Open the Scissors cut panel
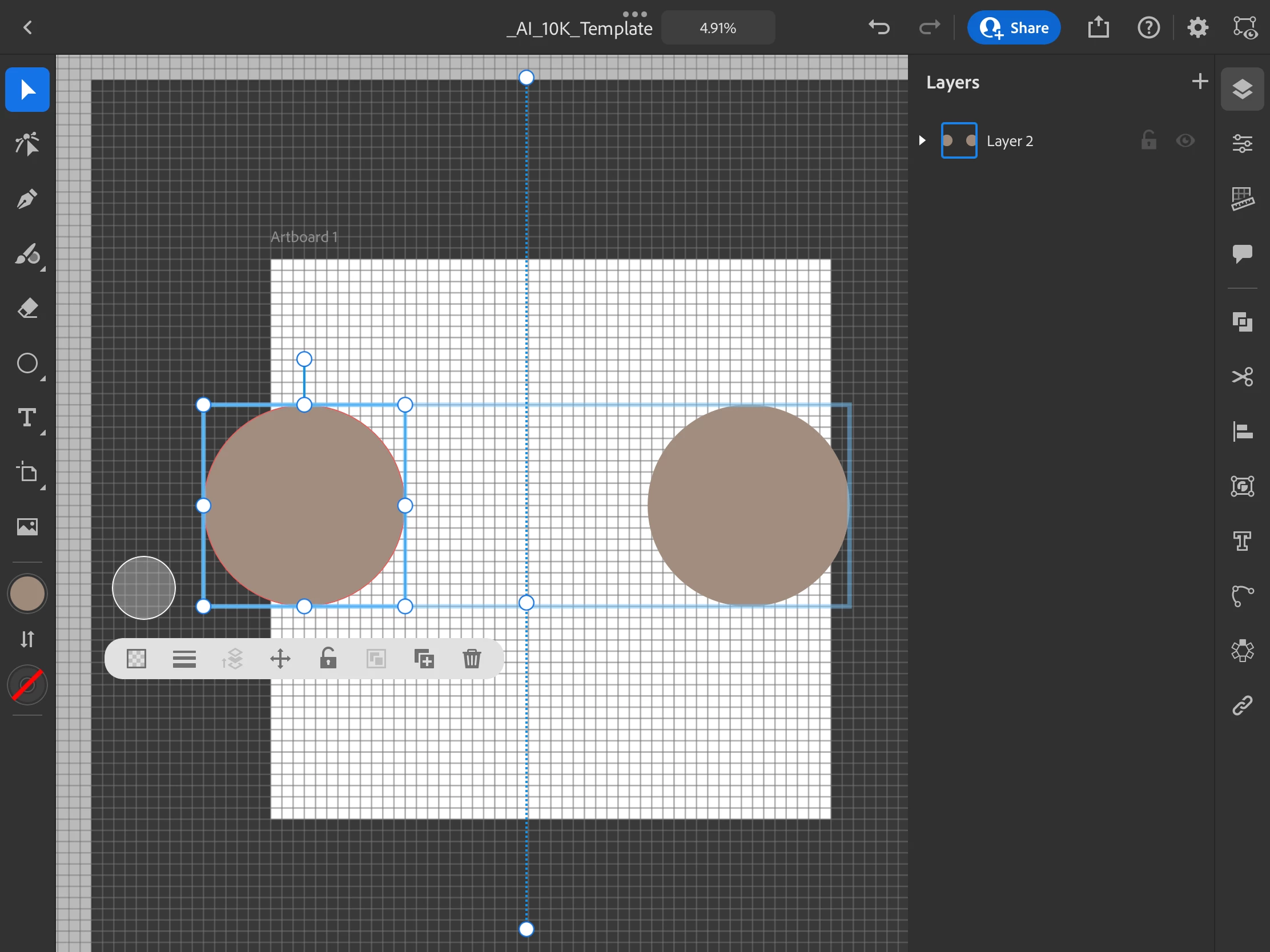Screen dimensions: 1270x952 (x=1242, y=377)
